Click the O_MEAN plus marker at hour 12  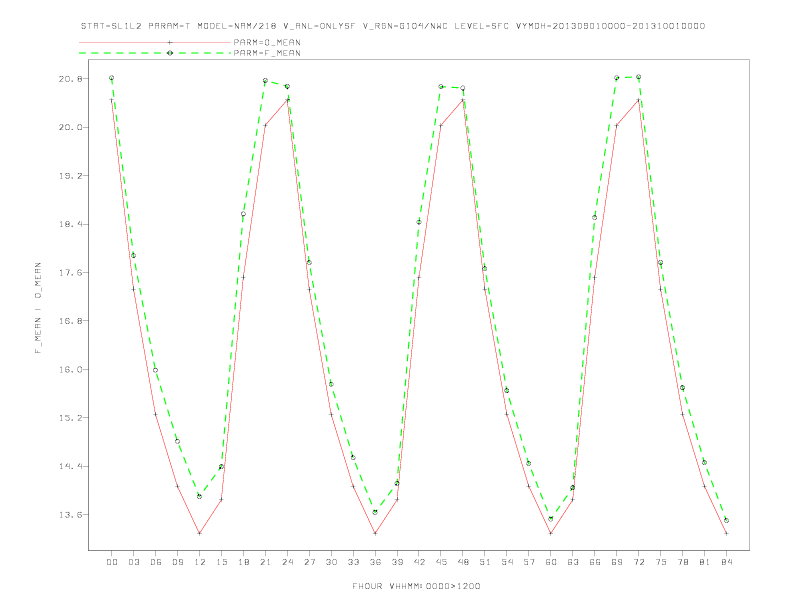(200, 533)
